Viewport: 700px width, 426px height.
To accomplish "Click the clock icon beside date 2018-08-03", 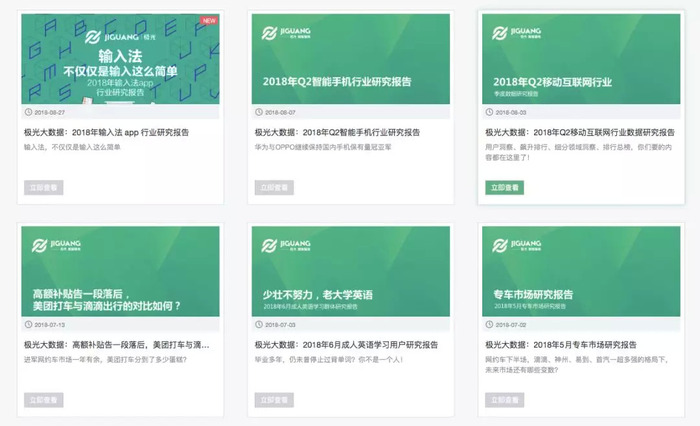I will click(x=489, y=112).
